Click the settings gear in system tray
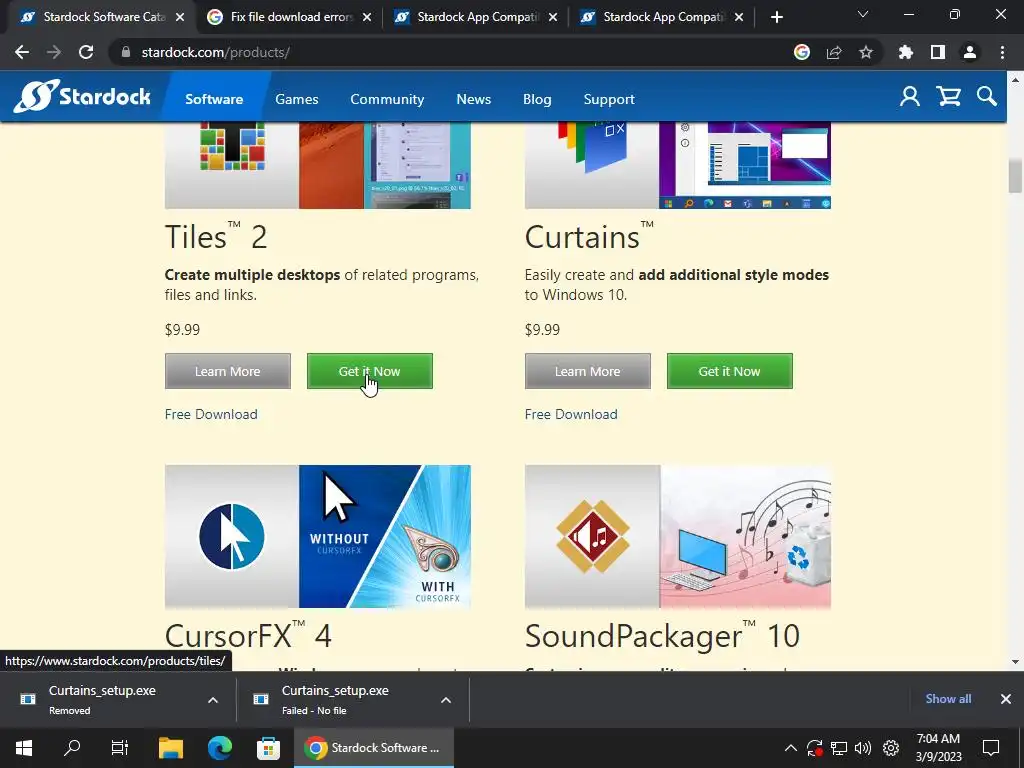This screenshot has width=1024, height=768. coord(891,748)
